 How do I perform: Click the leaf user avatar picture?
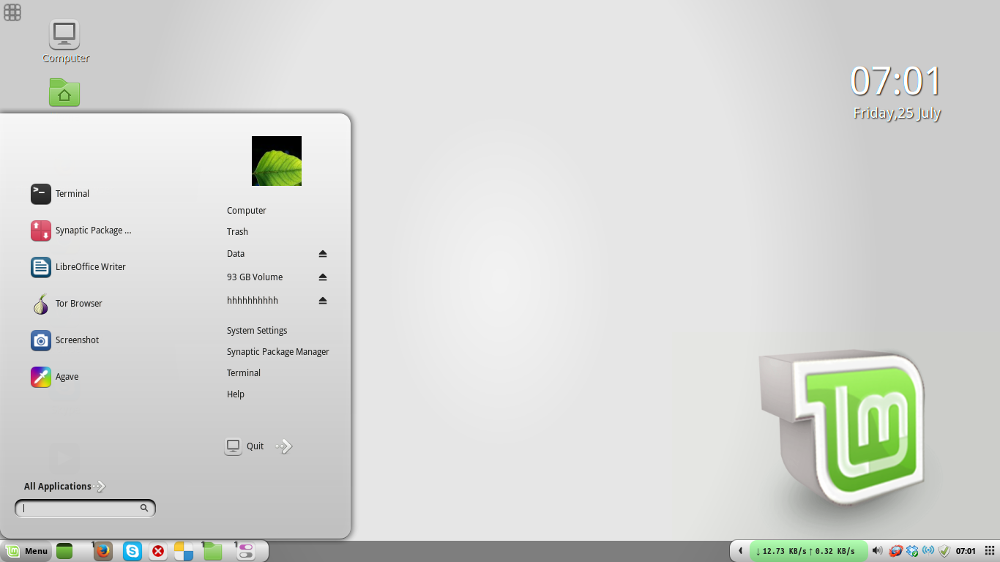click(x=277, y=161)
